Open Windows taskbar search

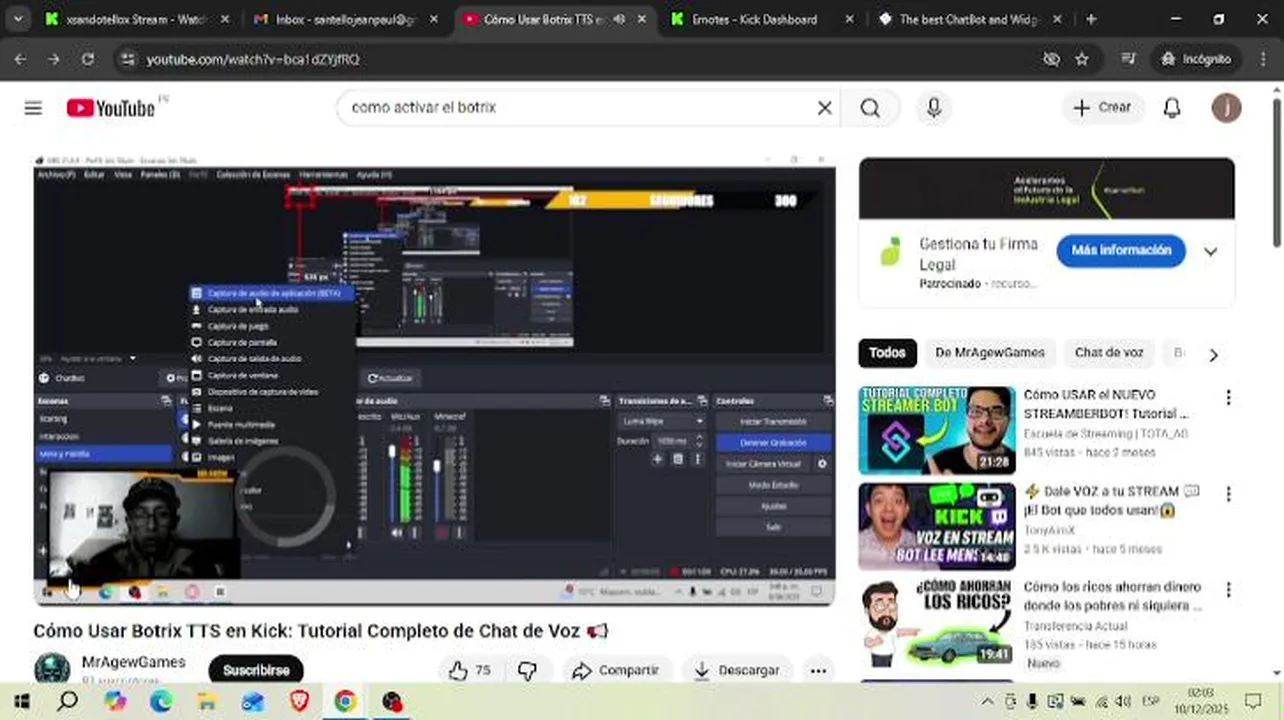67,701
